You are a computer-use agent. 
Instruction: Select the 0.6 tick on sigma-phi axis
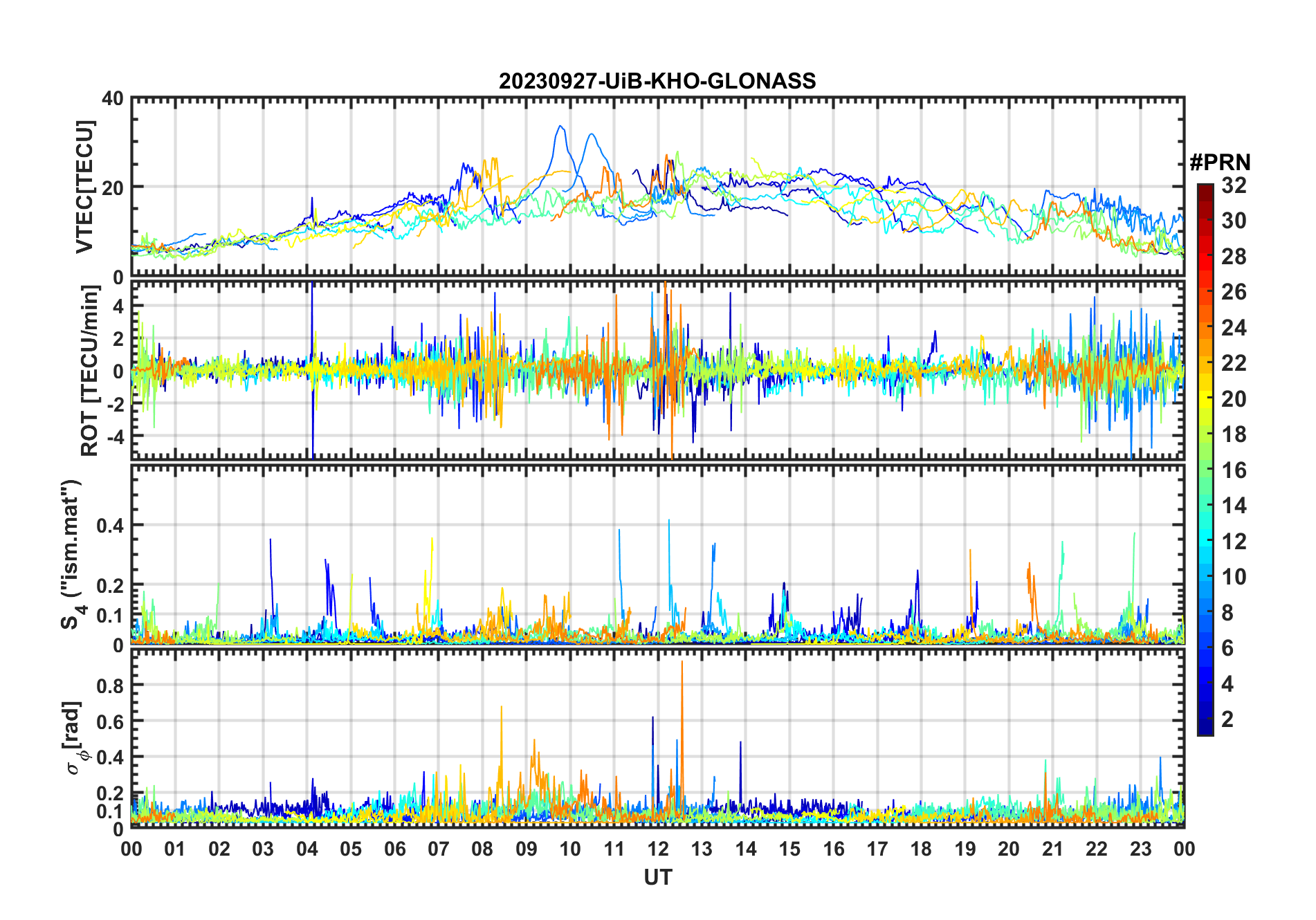coord(110,721)
